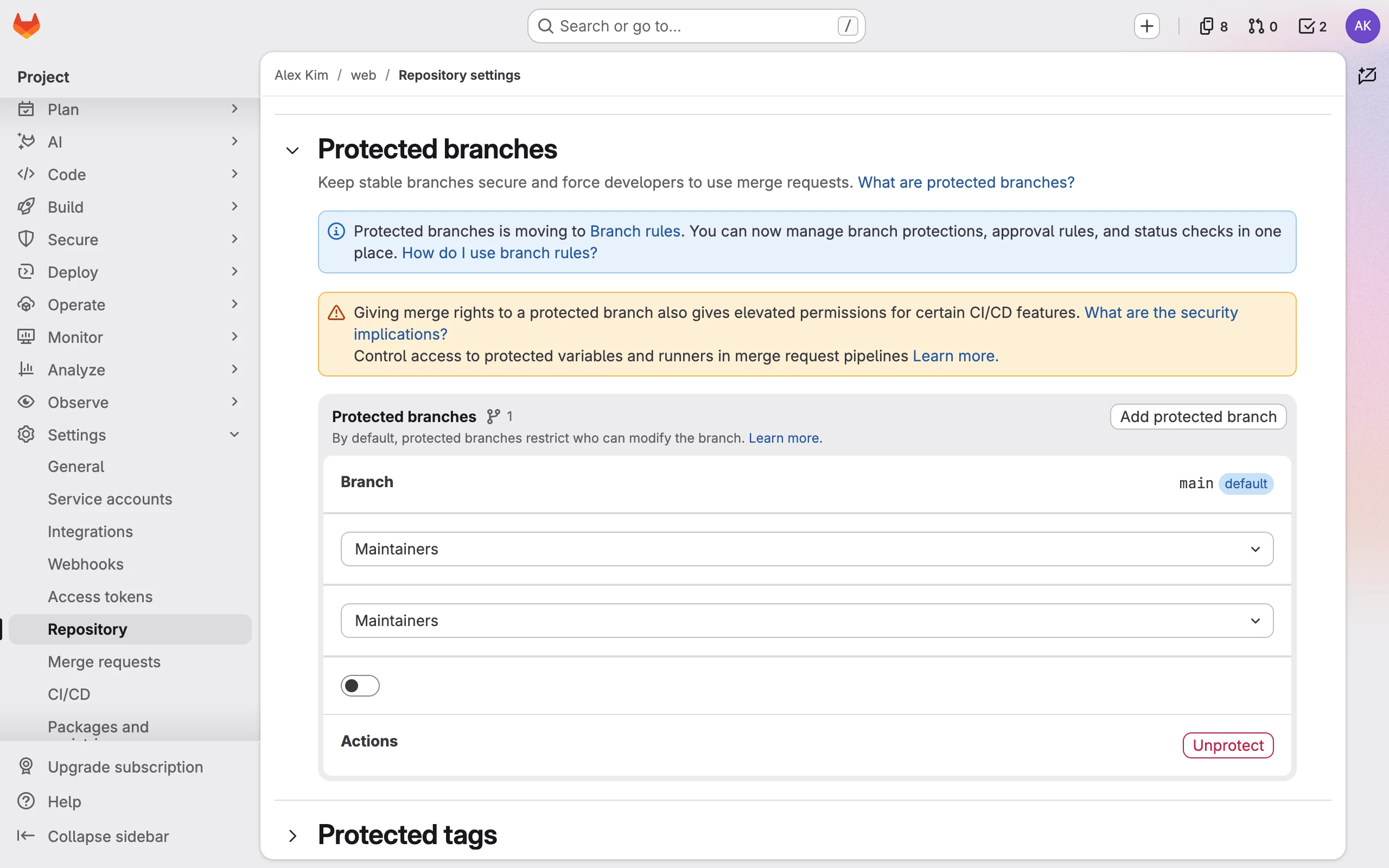Click the Plan calendar icon in sidebar

[x=26, y=108]
